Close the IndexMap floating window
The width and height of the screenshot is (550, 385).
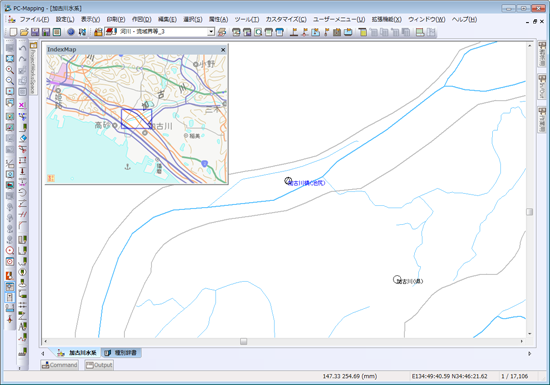tap(223, 50)
